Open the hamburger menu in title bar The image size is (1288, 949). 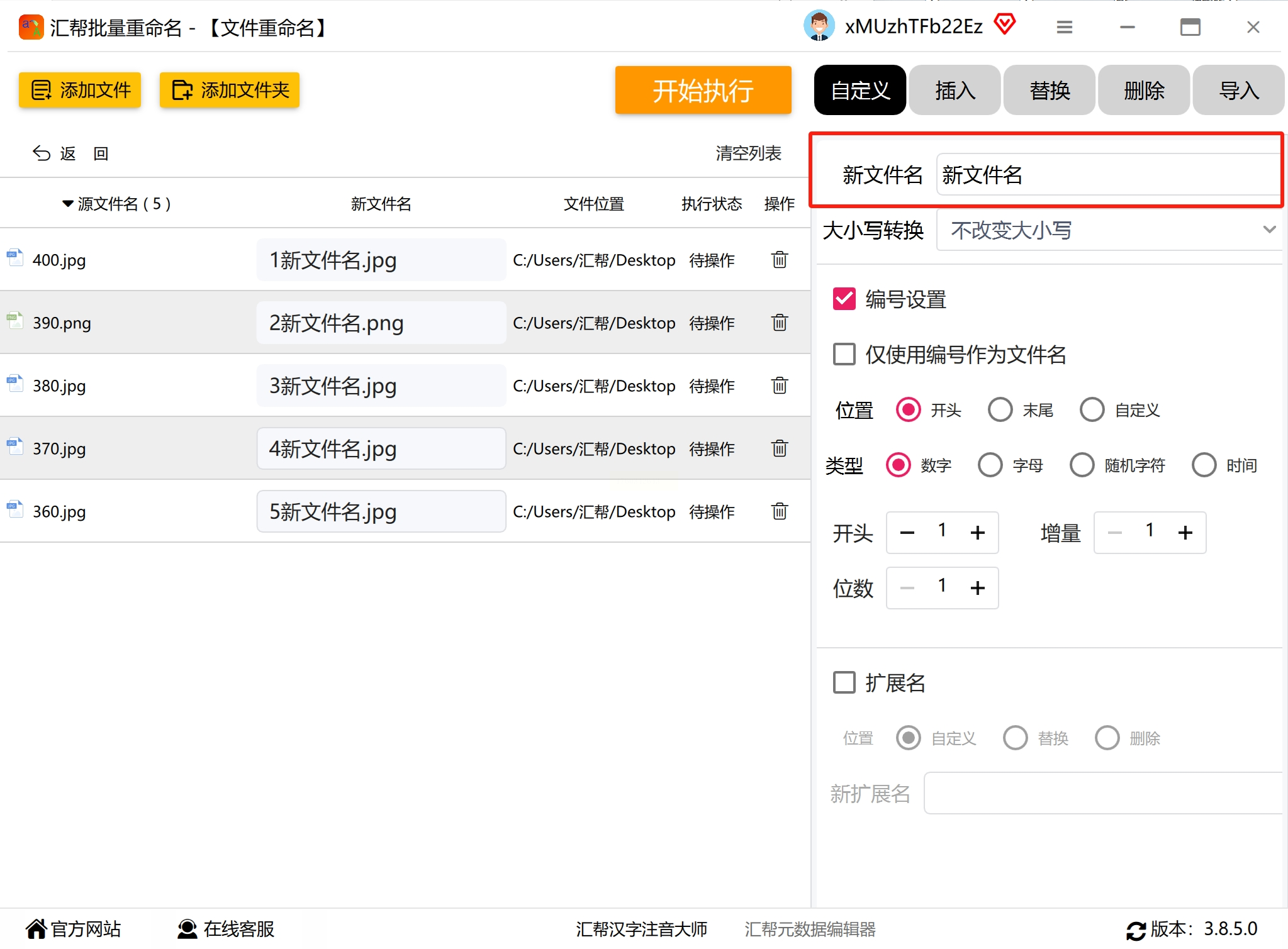pos(1064,27)
